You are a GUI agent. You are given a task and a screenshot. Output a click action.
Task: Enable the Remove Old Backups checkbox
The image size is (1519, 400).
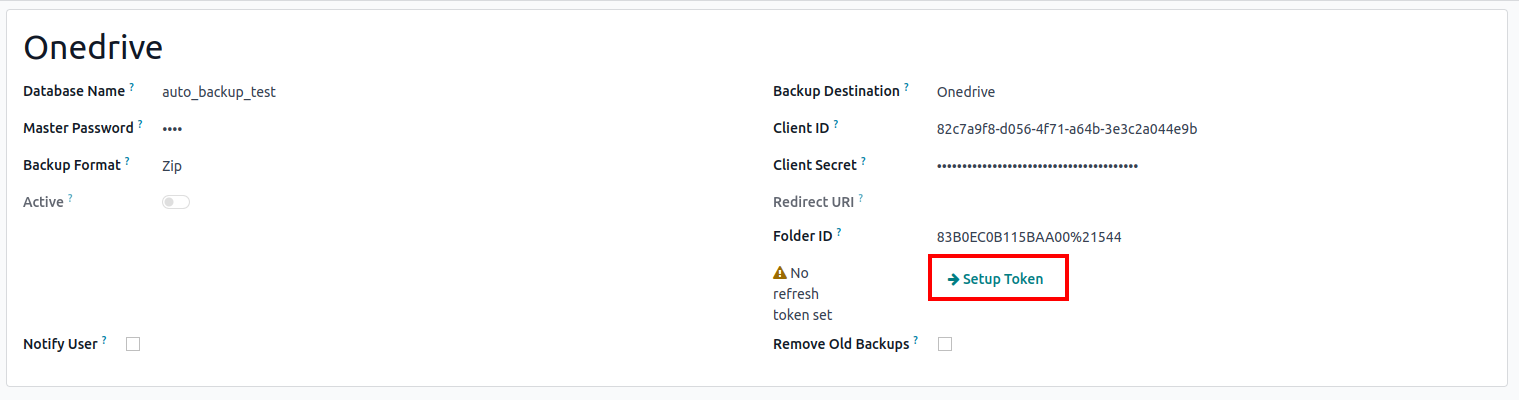(945, 344)
